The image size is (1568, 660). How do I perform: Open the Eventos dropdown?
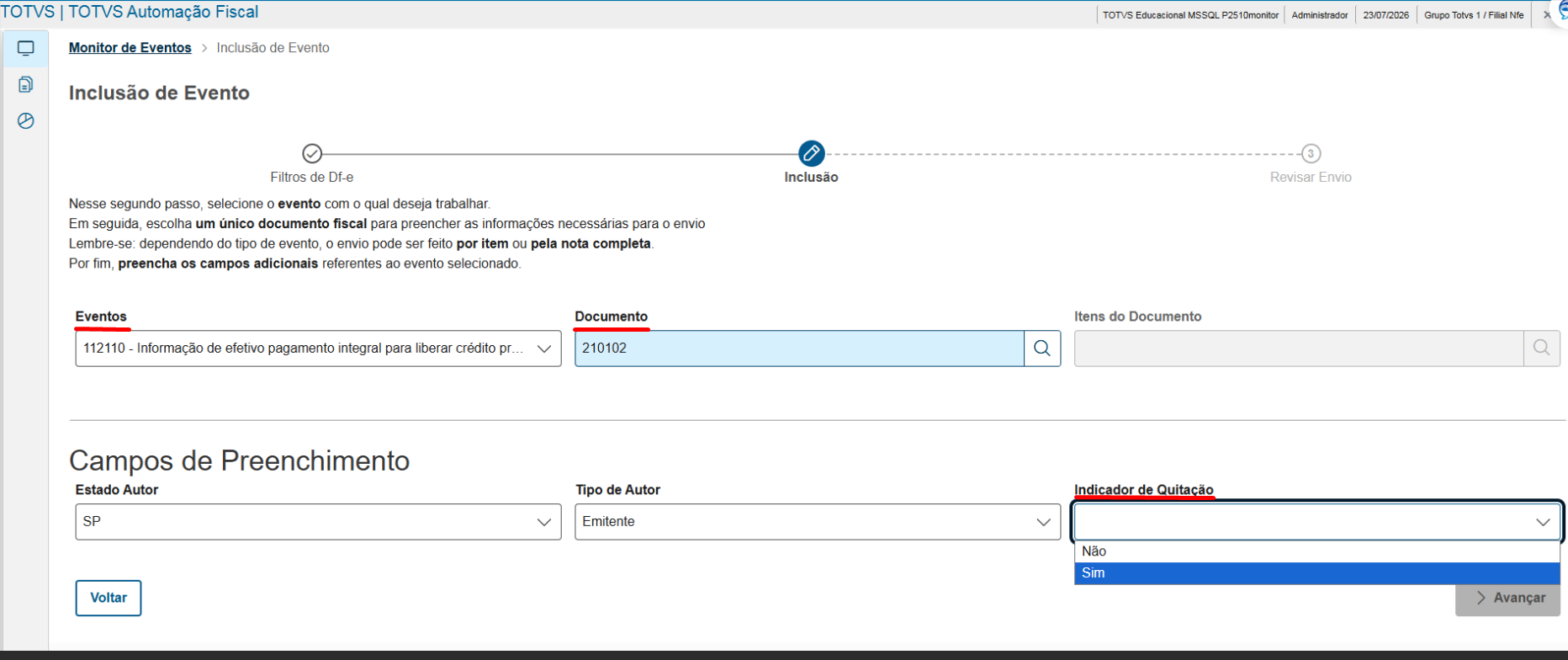tap(318, 349)
